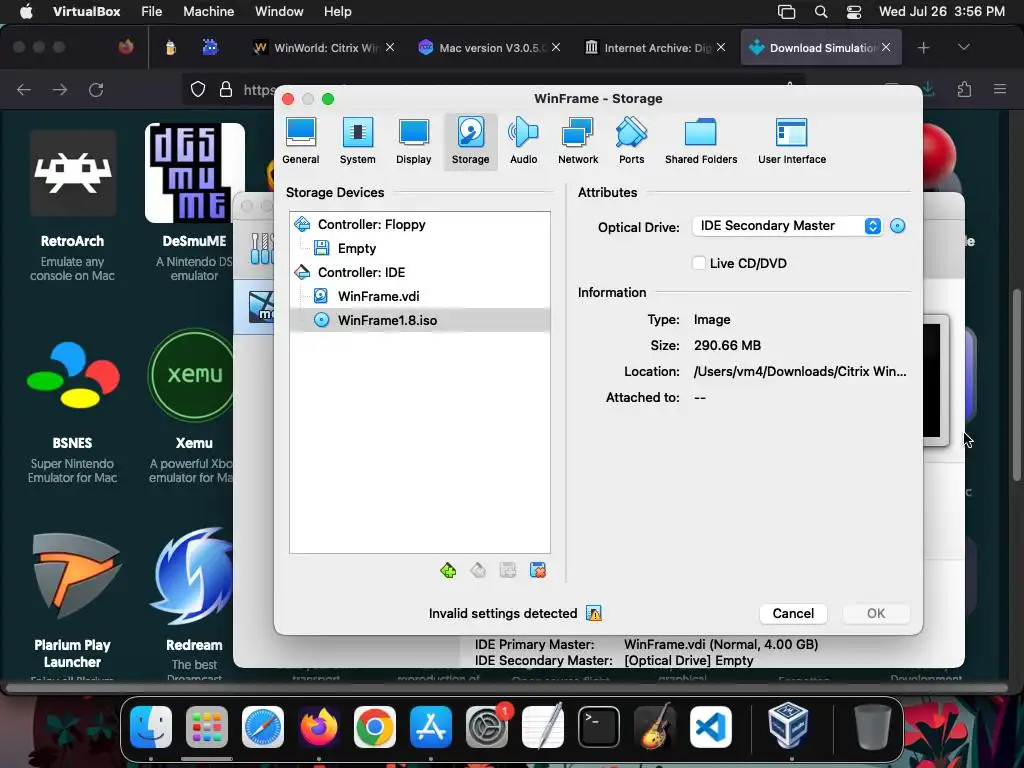
Task: Open the Apple menu
Action: click(x=25, y=12)
